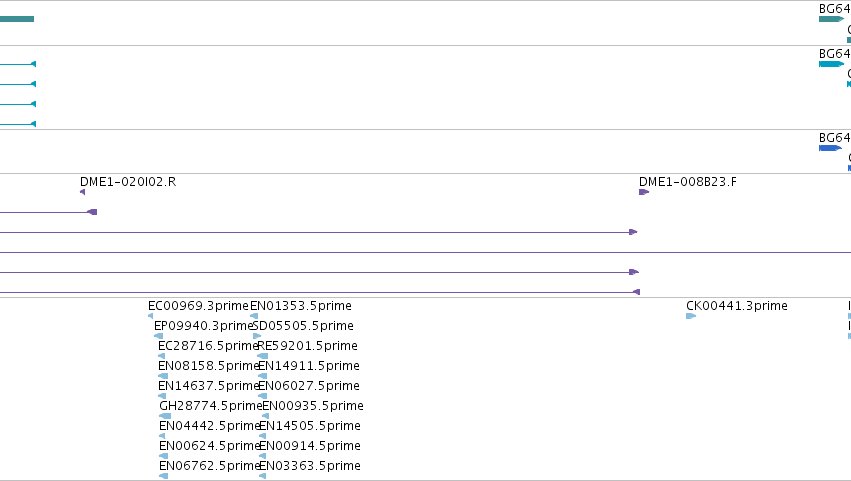Image resolution: width=851 pixels, height=481 pixels.
Task: Select the DME1-008B23.F feature label
Action: (x=688, y=182)
